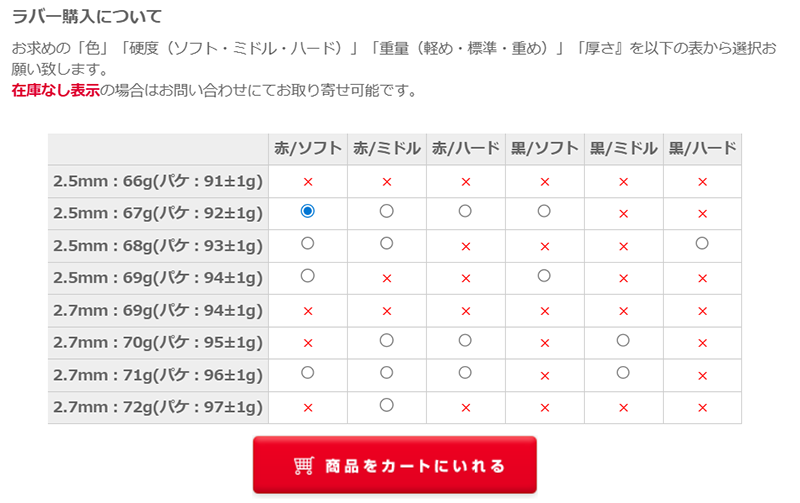Choose 黒/ソフト option for 2.5mm 67g

[544, 211]
